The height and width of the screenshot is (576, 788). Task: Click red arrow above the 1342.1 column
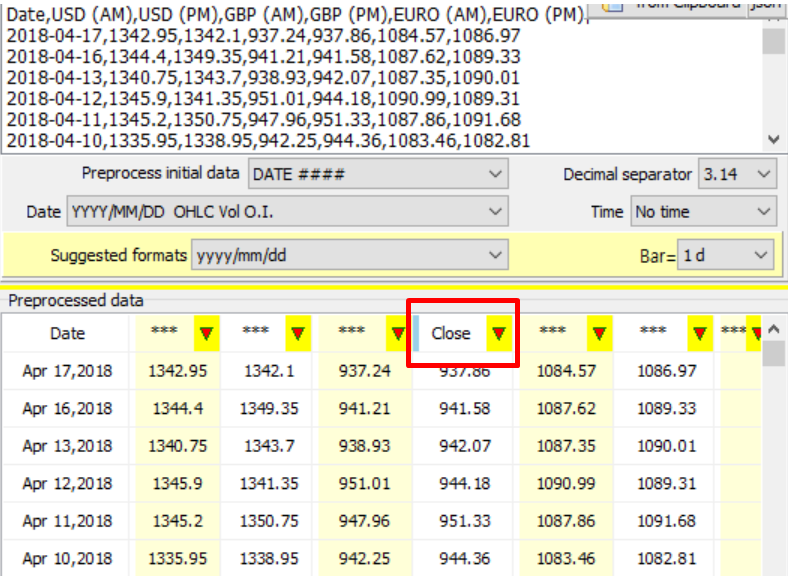[x=298, y=334]
